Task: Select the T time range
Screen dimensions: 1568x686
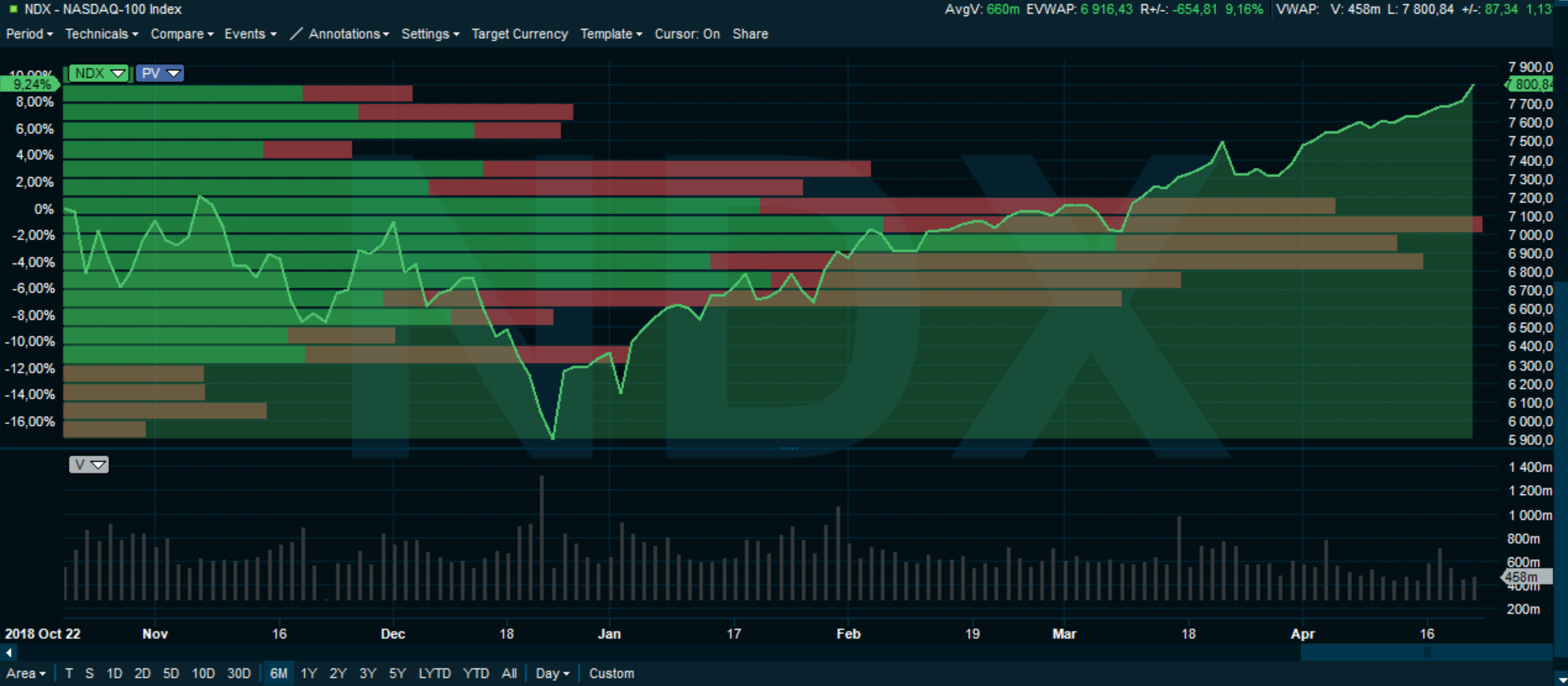Action: pos(69,673)
